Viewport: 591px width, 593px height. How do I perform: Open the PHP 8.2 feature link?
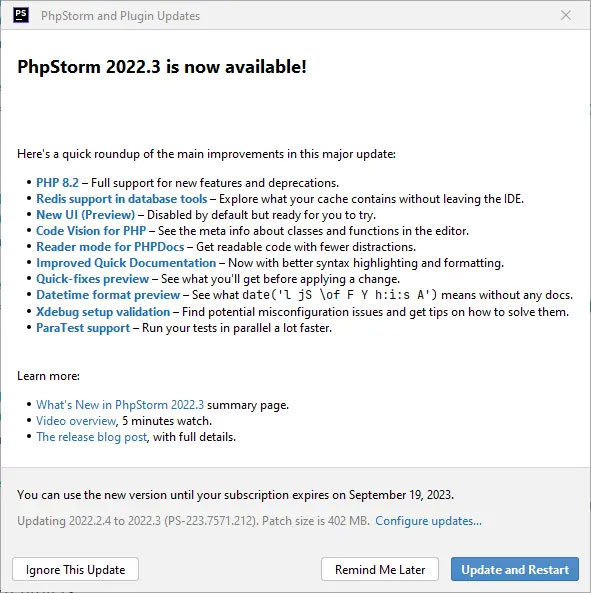point(57,183)
